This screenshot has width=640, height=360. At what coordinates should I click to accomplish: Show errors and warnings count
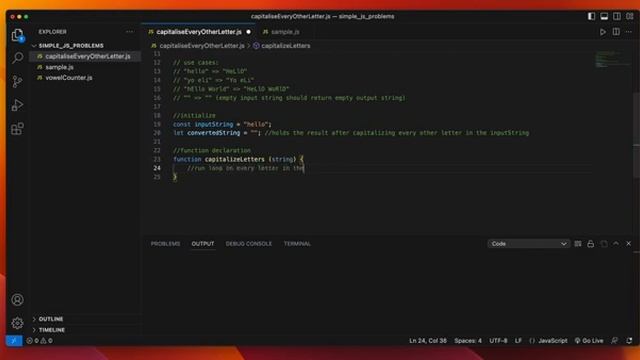(40, 340)
